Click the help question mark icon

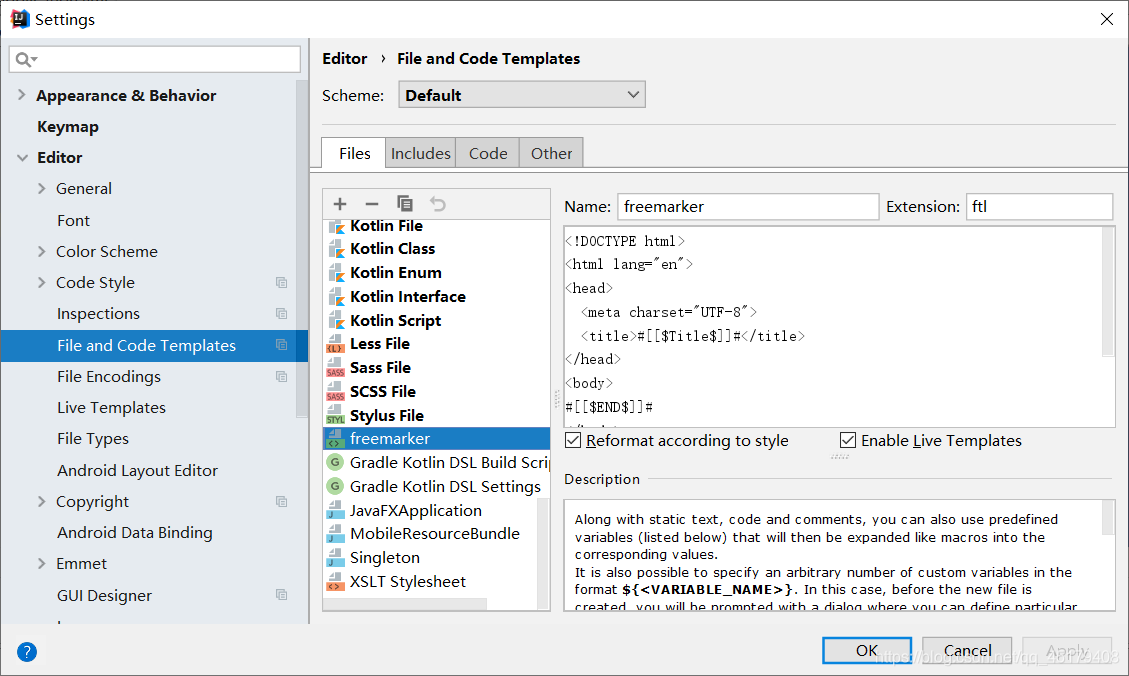pos(27,652)
